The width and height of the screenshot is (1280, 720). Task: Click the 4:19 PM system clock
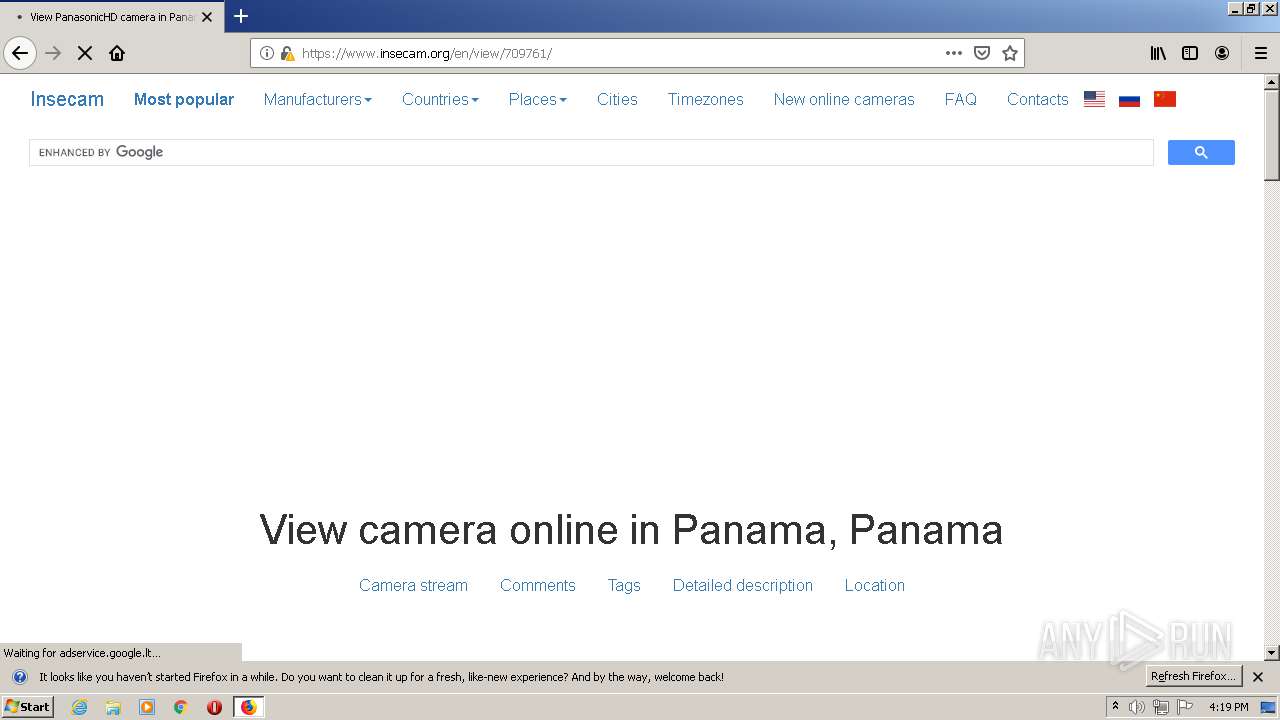coord(1228,707)
